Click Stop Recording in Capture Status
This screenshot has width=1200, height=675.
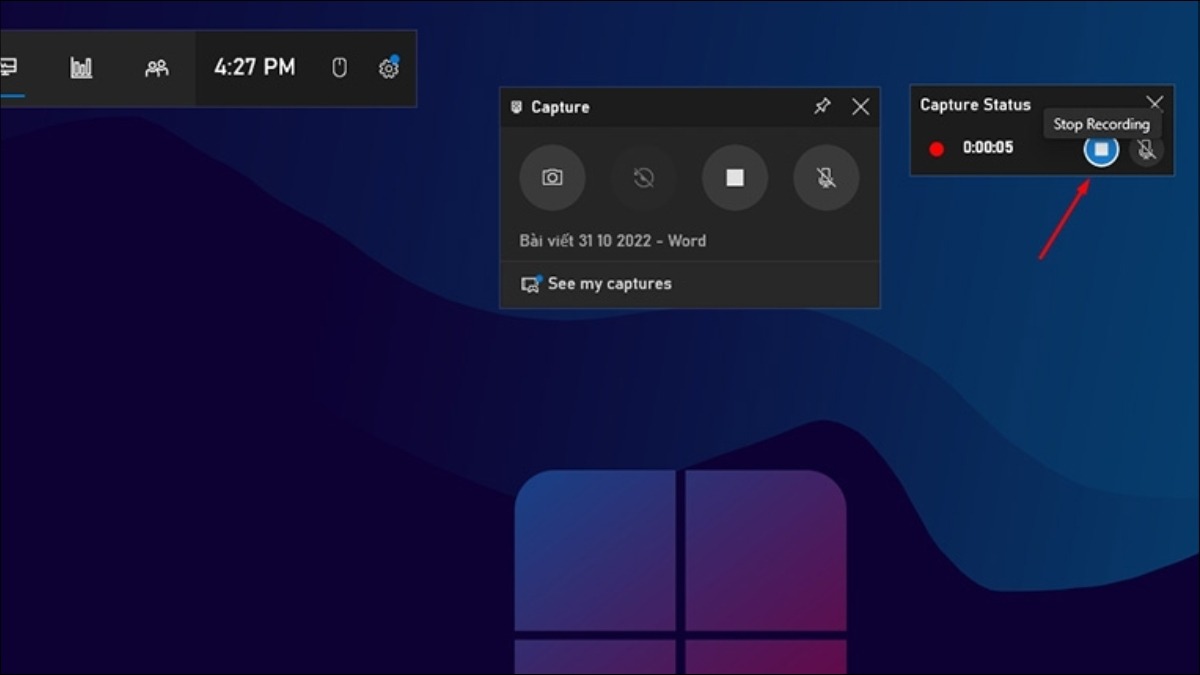click(x=1101, y=149)
